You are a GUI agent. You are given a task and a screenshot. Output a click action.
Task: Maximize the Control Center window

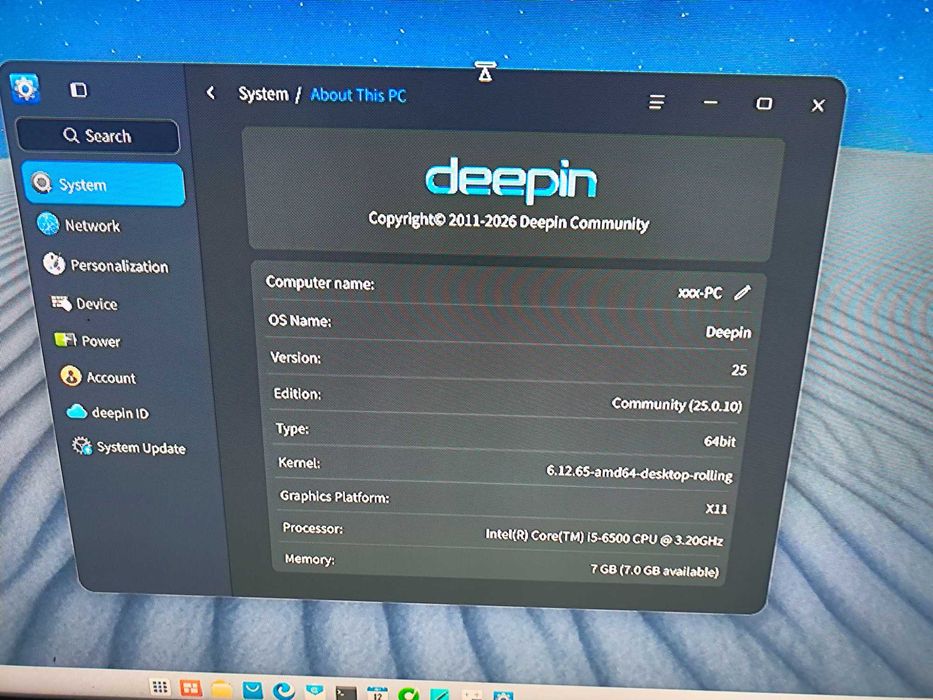[763, 104]
